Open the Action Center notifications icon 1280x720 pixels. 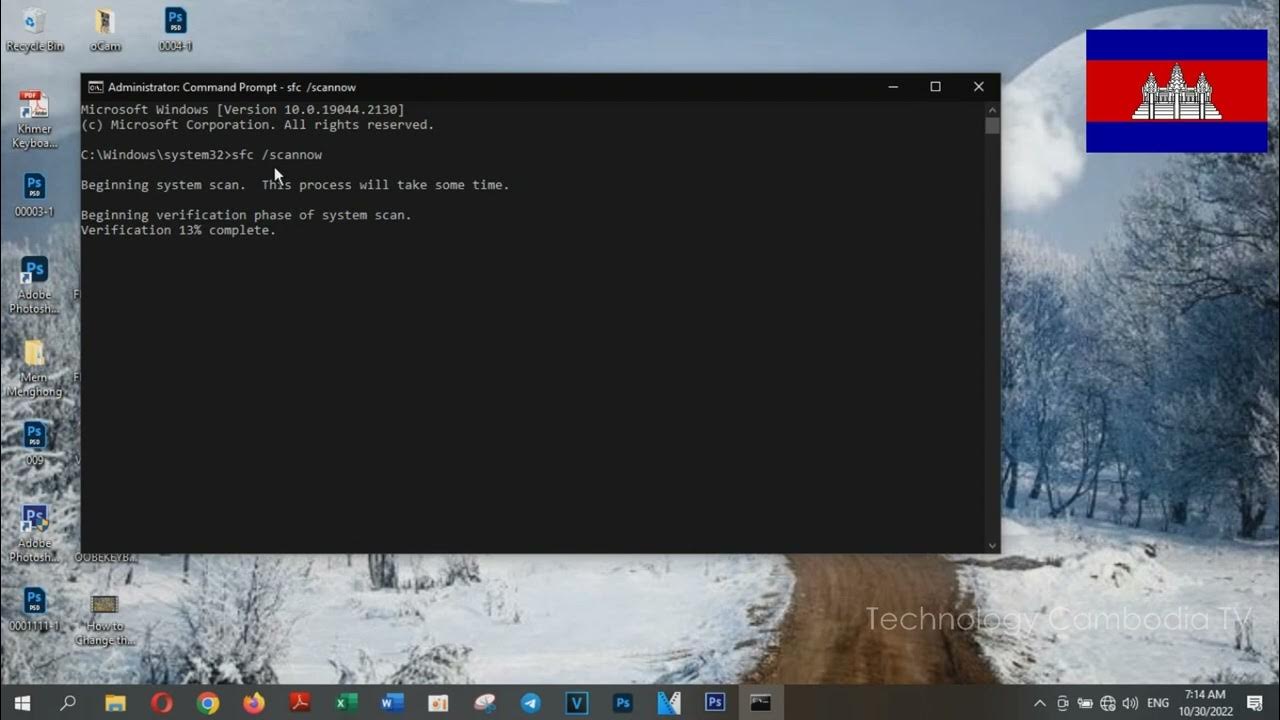pyautogui.click(x=1255, y=703)
